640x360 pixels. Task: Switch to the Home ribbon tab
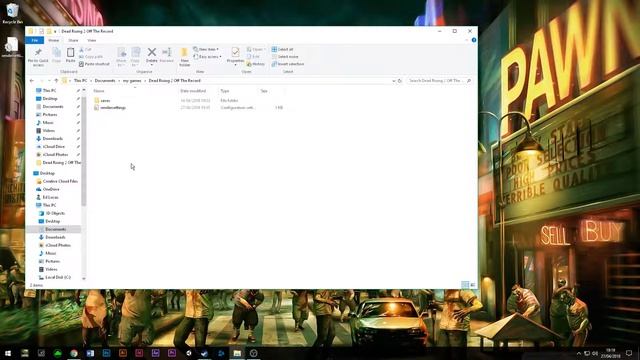tap(53, 40)
